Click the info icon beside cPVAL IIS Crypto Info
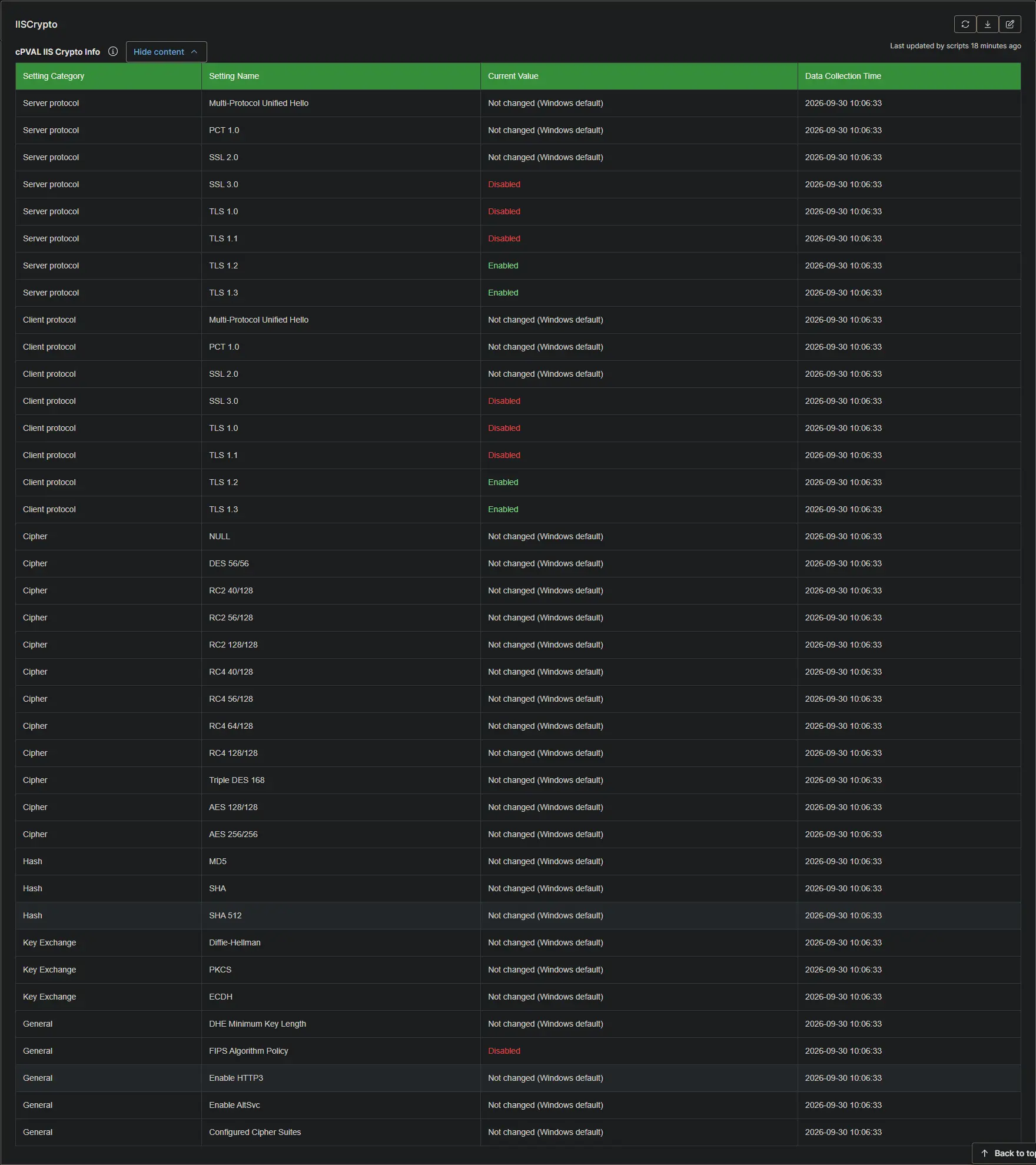1036x1165 pixels. tap(113, 52)
